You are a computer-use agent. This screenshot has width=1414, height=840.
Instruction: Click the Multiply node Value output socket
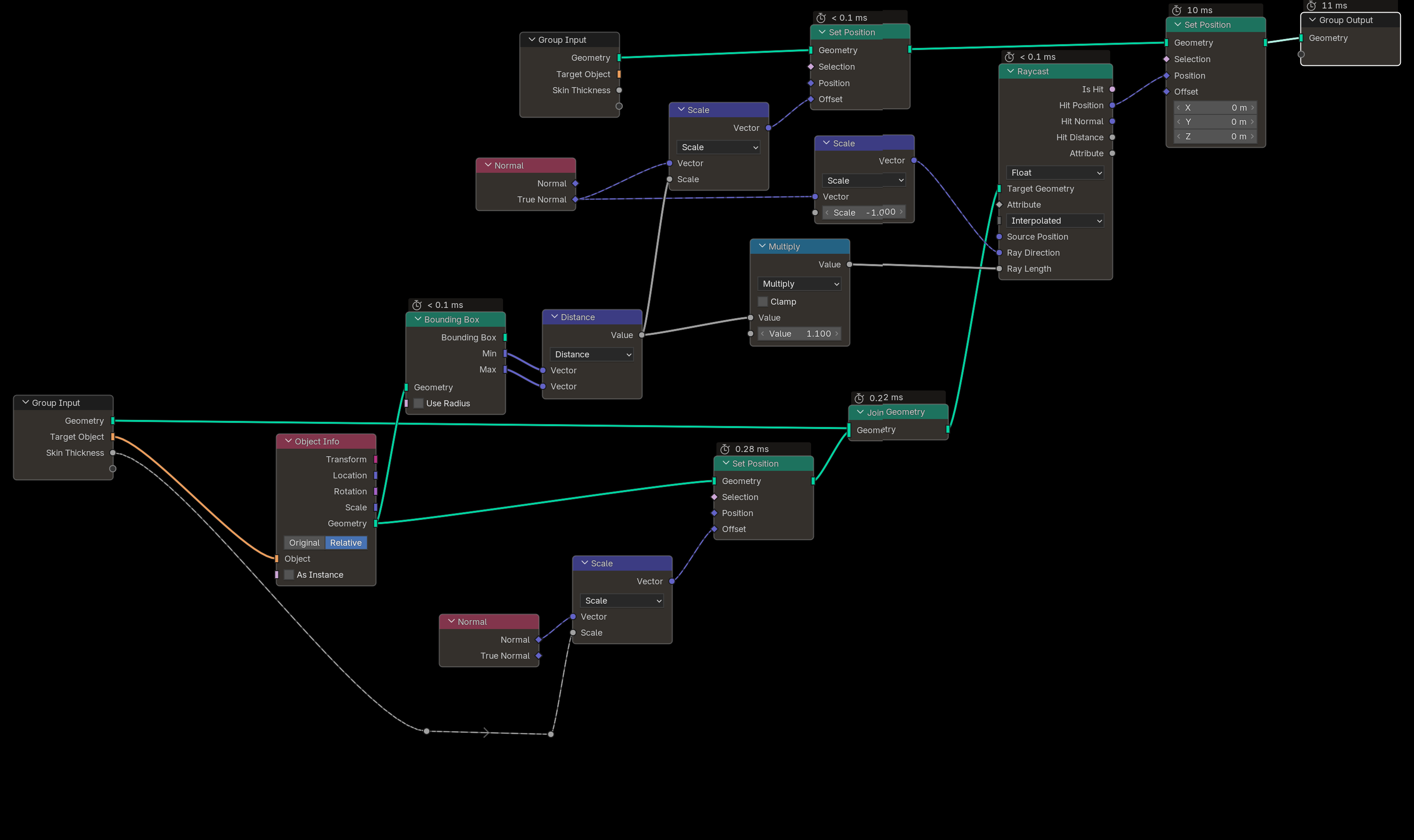pyautogui.click(x=850, y=264)
